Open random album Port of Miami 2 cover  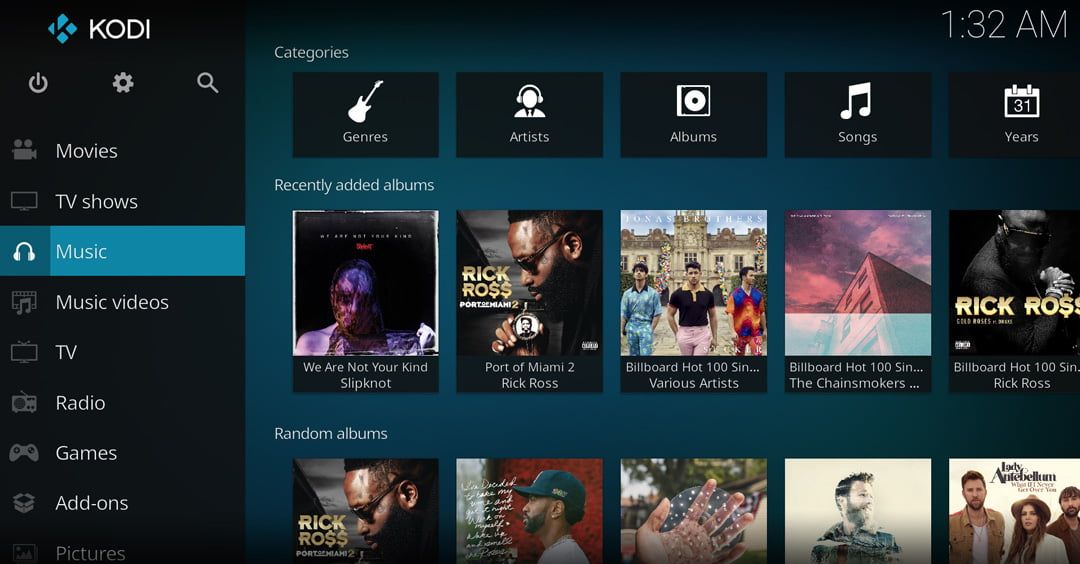(x=366, y=511)
